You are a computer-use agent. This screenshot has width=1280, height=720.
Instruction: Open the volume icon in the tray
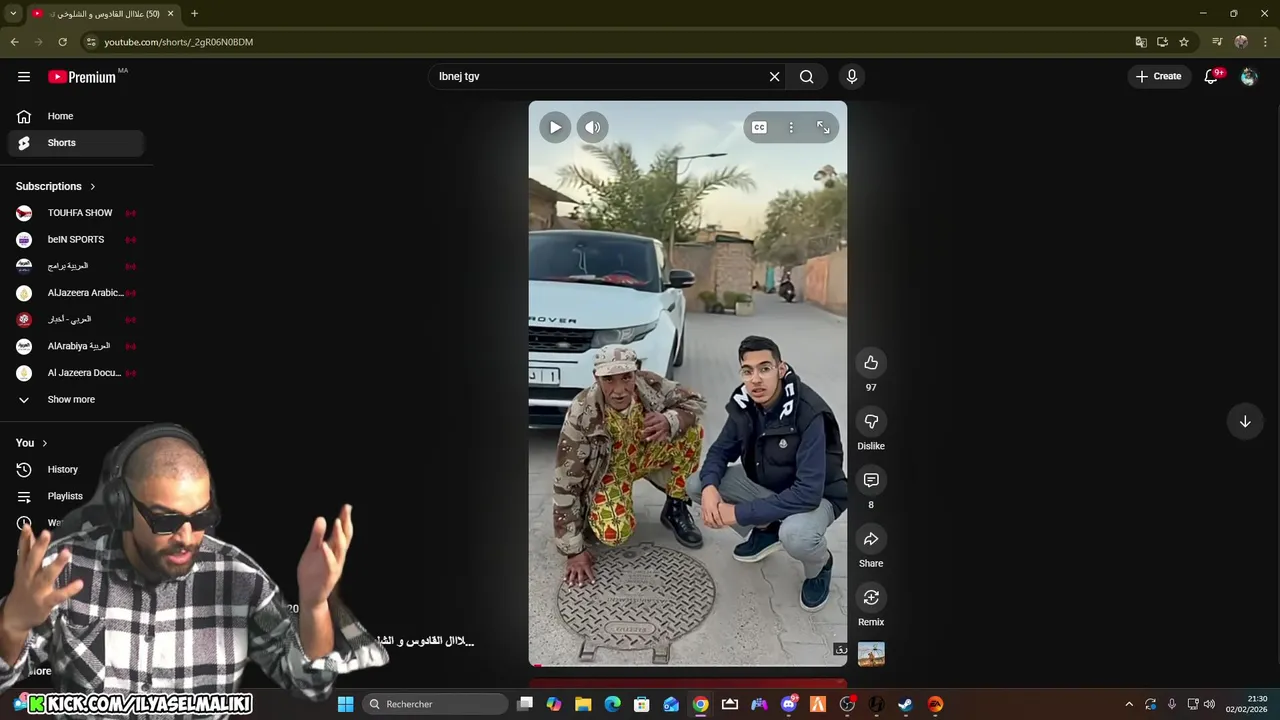click(x=1210, y=704)
